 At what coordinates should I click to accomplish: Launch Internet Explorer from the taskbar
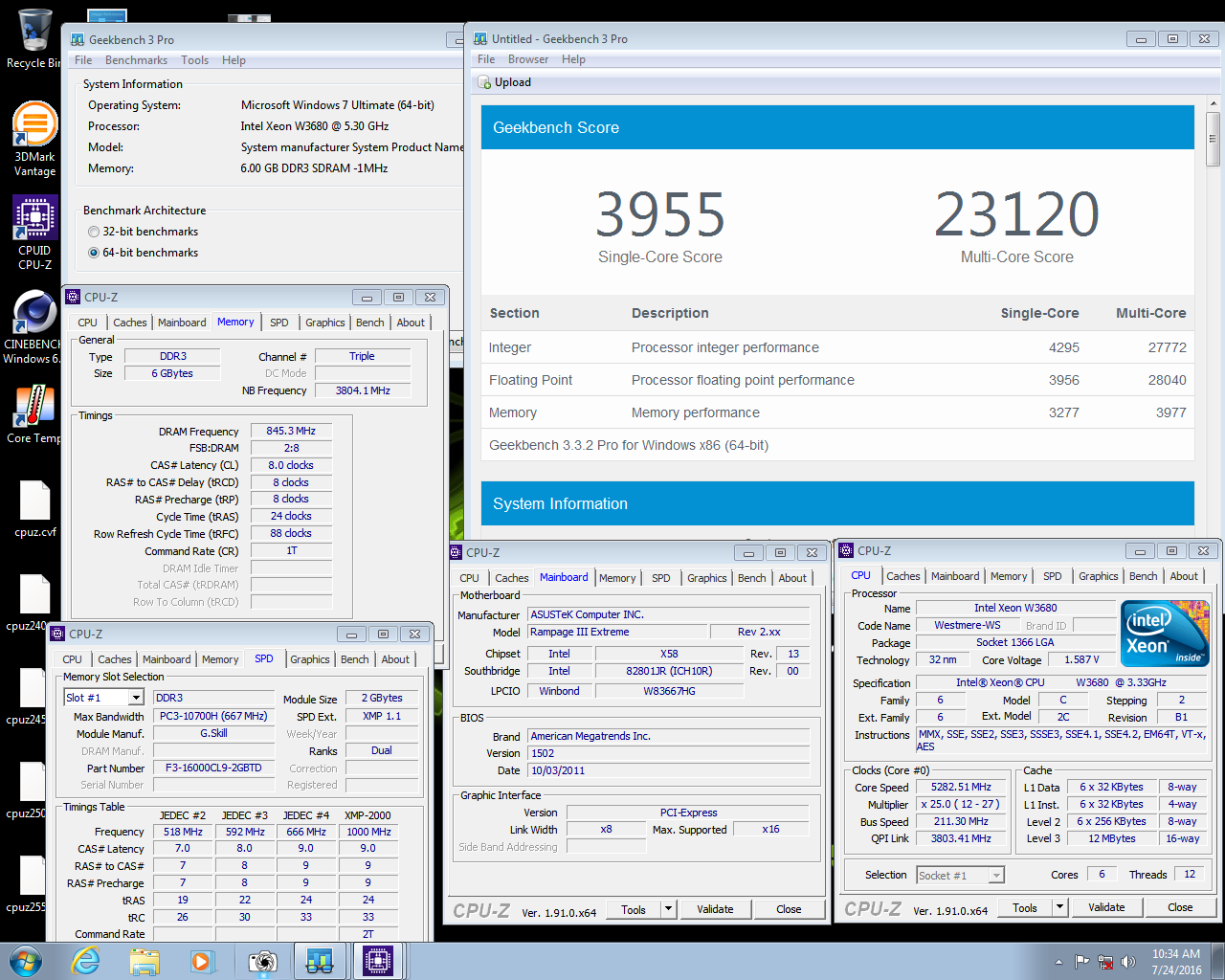pos(86,961)
